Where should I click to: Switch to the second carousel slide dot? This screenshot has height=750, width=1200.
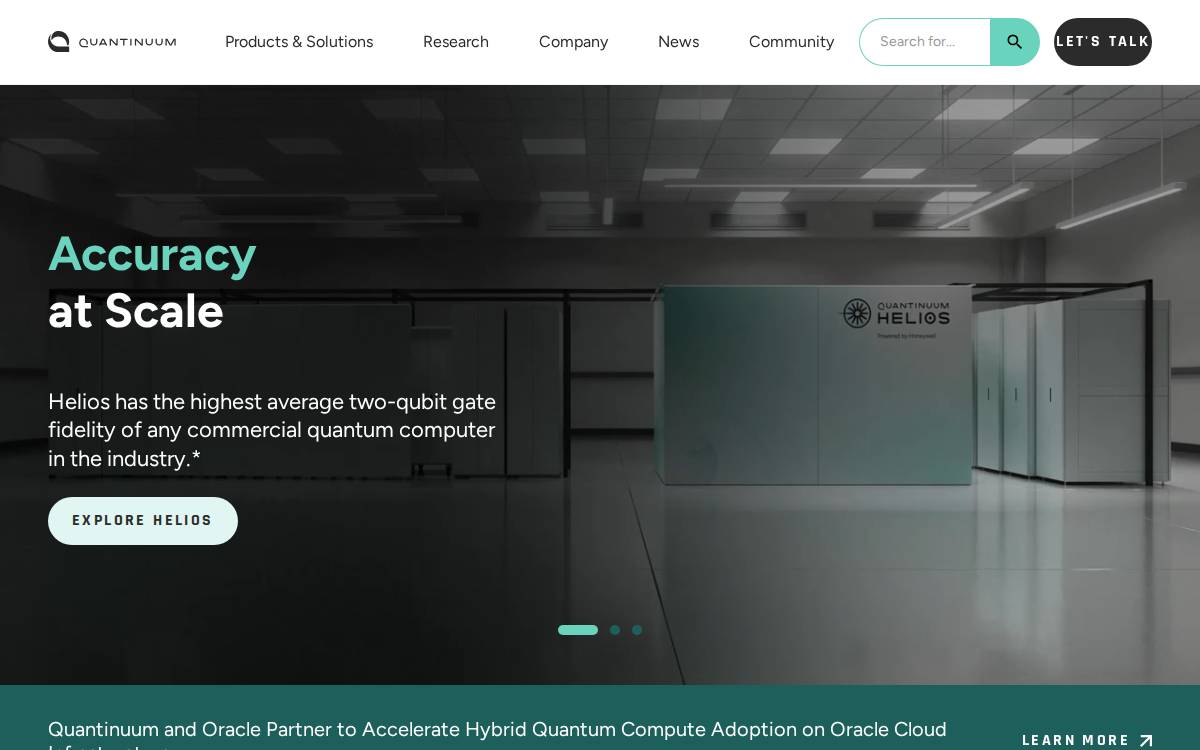pyautogui.click(x=615, y=630)
